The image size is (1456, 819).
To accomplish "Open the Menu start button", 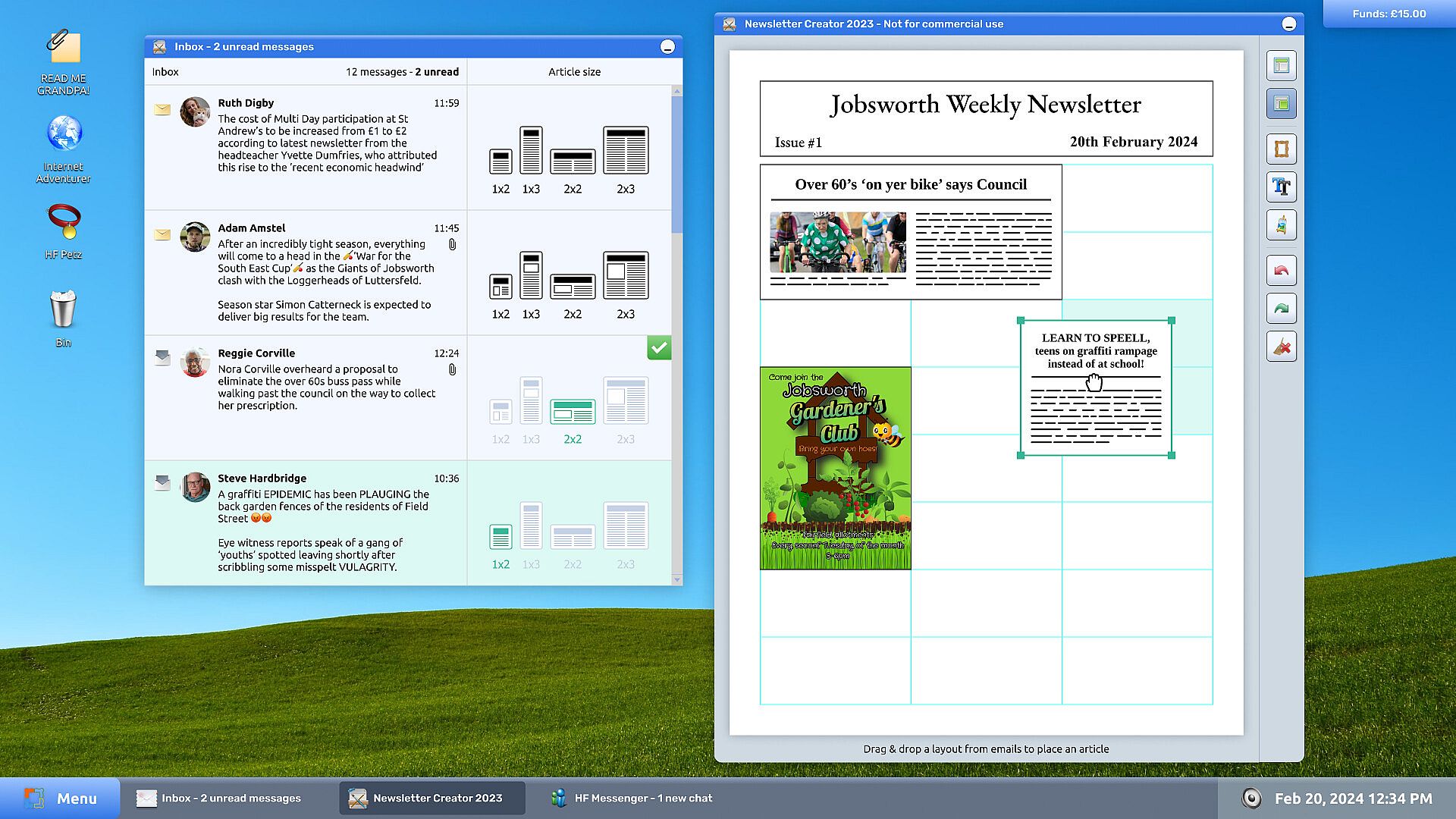I will click(x=61, y=798).
